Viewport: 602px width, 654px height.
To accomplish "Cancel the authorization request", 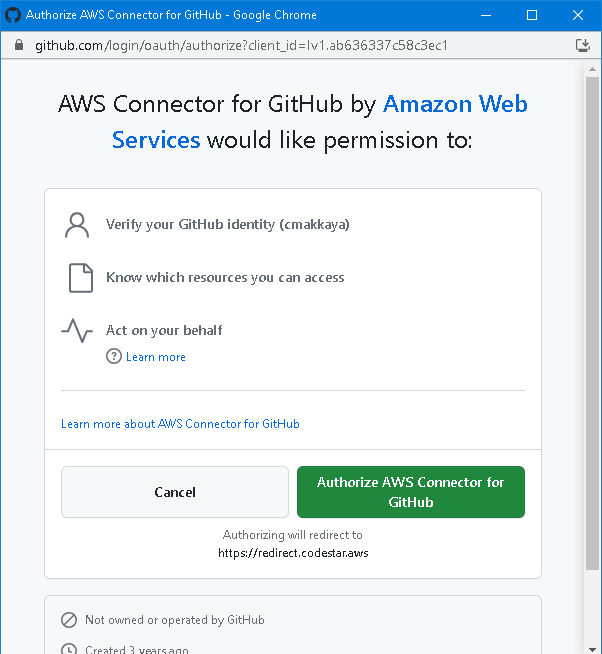I will point(175,492).
